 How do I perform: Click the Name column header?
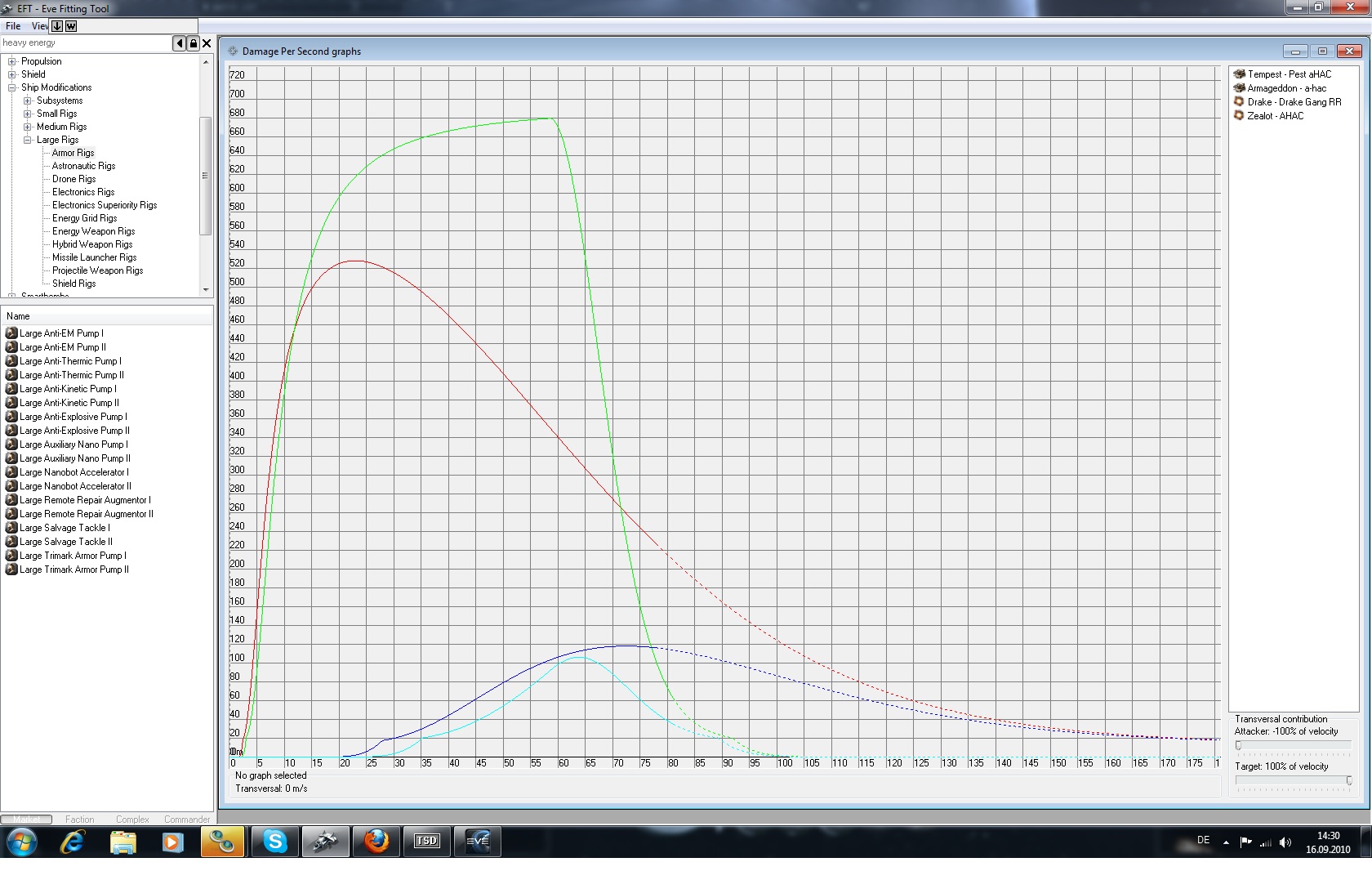(107, 316)
